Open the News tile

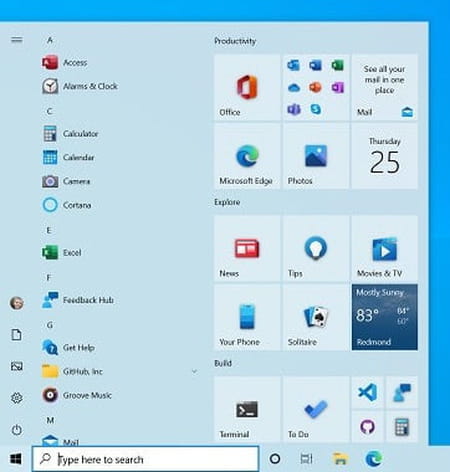247,248
